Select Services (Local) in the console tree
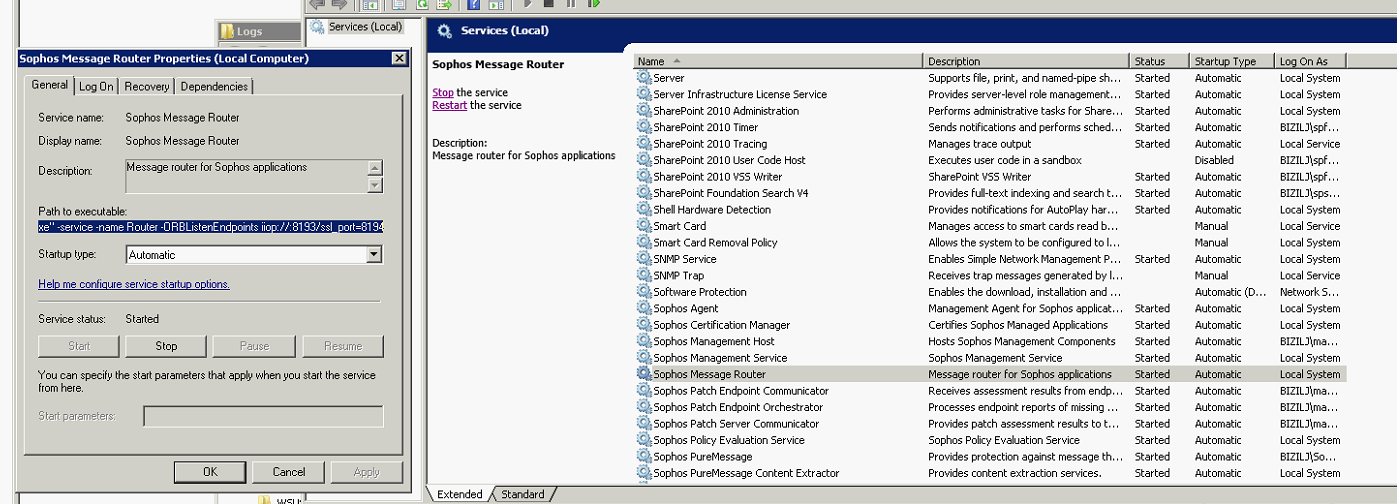 click(365, 26)
